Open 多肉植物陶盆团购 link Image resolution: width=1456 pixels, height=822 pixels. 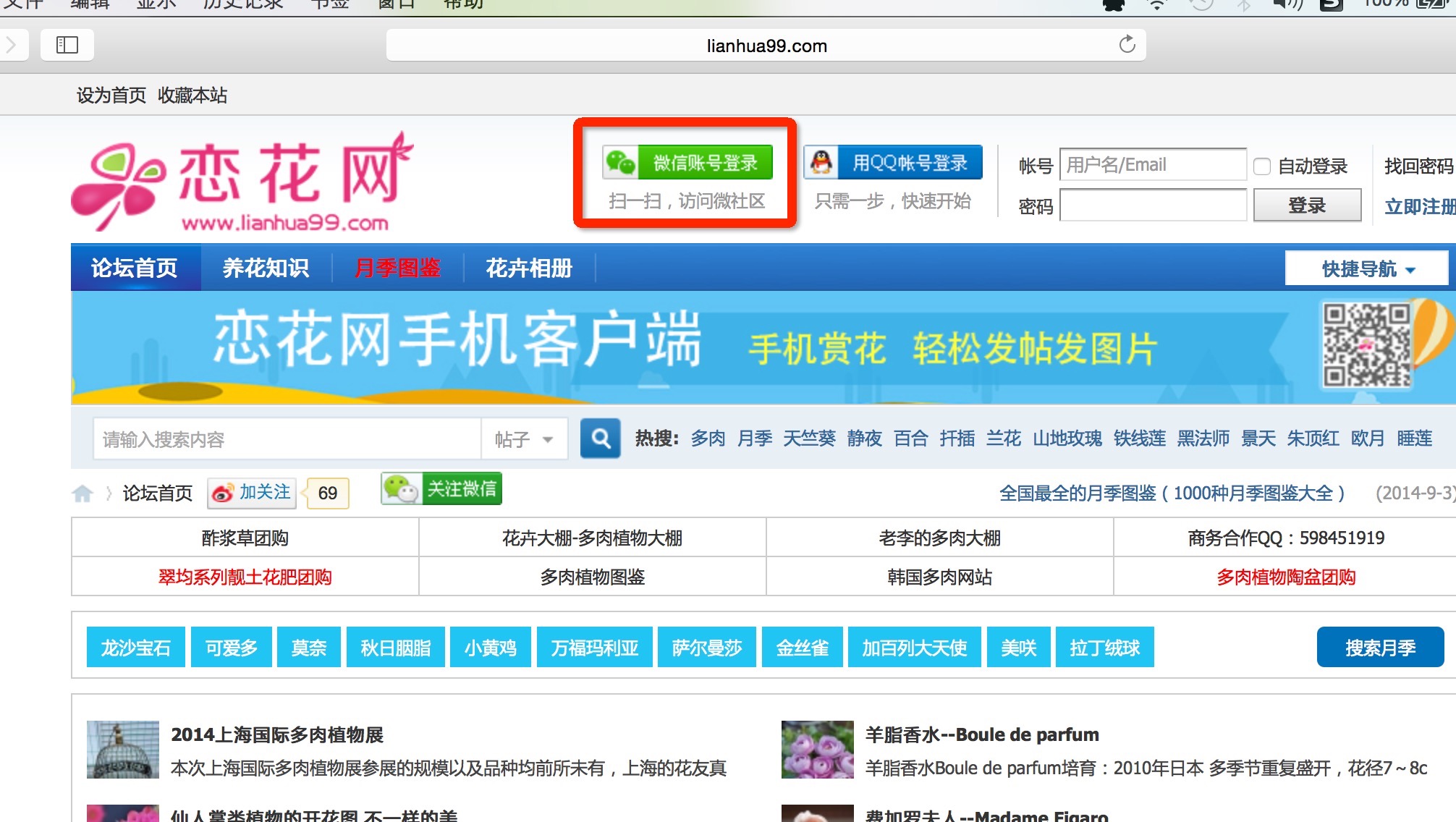(1286, 577)
